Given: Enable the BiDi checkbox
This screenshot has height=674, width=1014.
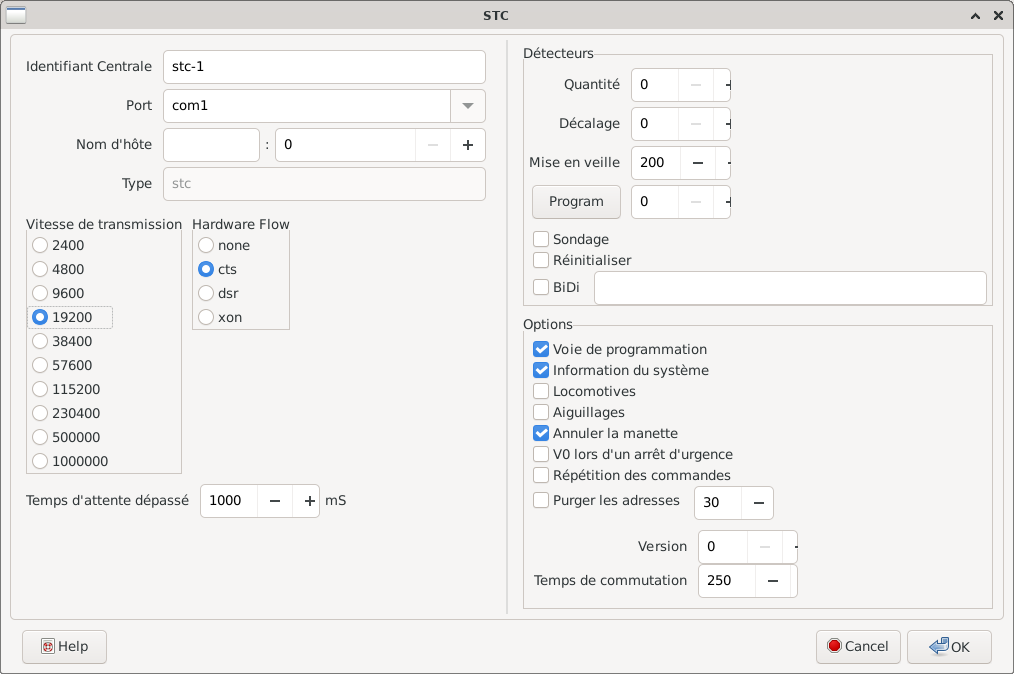Looking at the screenshot, I should tap(541, 288).
